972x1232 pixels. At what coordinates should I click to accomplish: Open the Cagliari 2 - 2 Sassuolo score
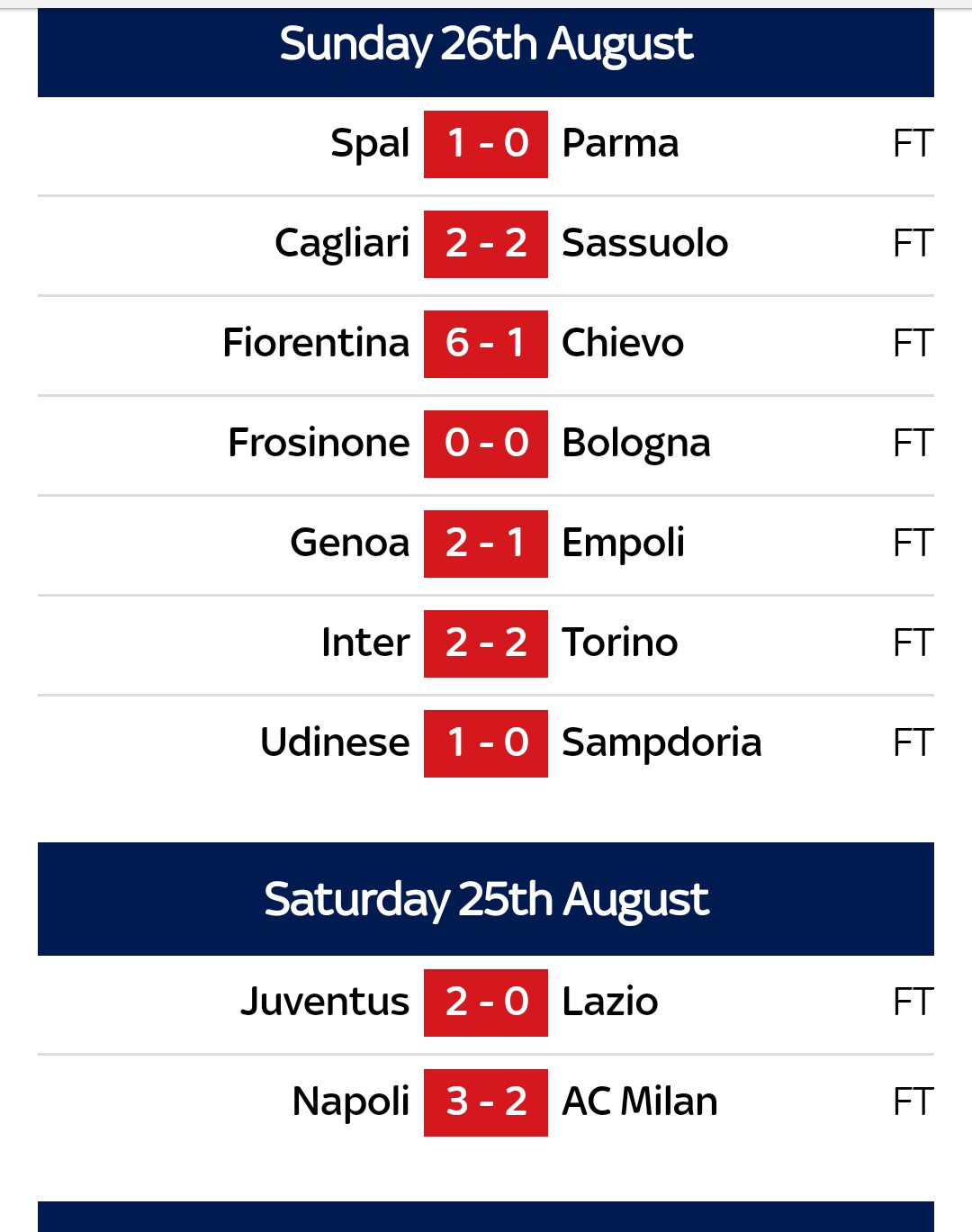click(x=486, y=244)
